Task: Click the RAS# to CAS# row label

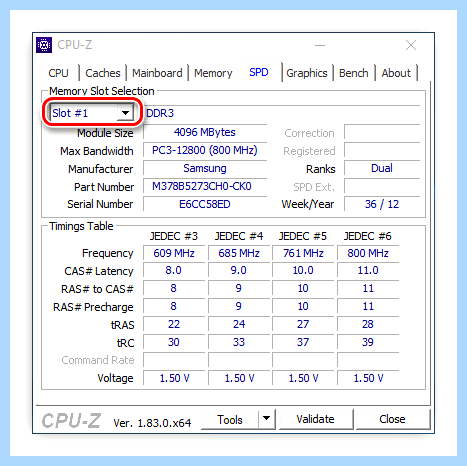Action: click(97, 289)
